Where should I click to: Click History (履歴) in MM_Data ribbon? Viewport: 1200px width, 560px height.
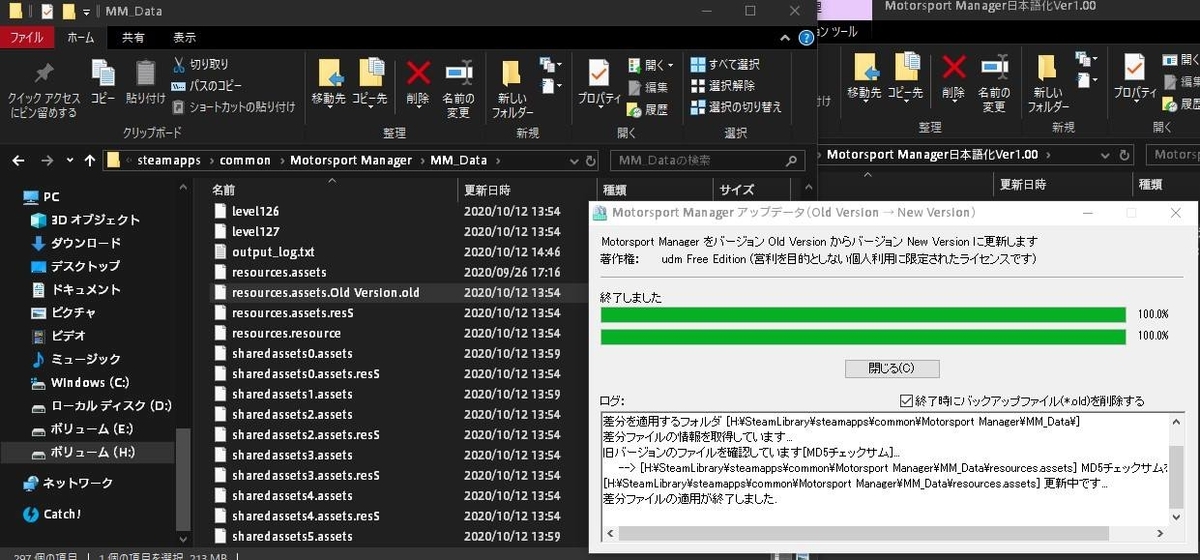648,109
